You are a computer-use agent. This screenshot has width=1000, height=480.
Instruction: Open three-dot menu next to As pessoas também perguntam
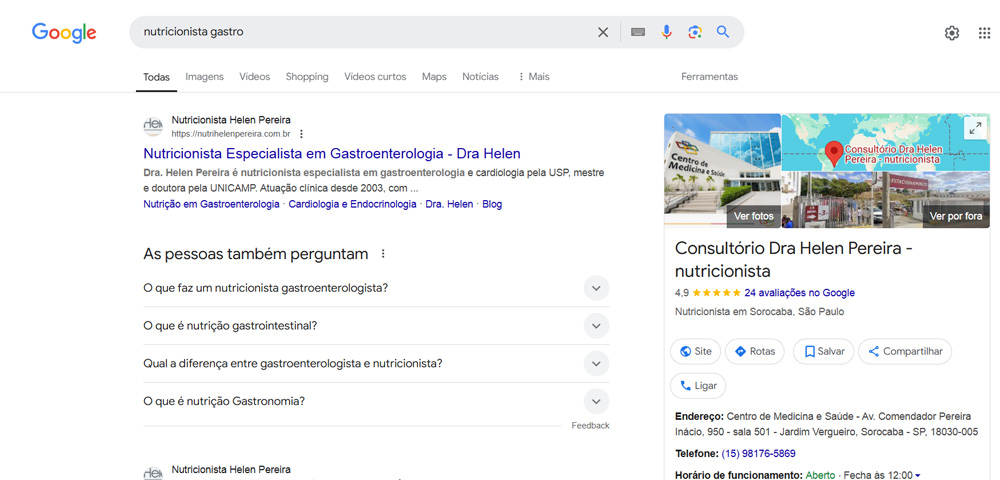coord(383,254)
